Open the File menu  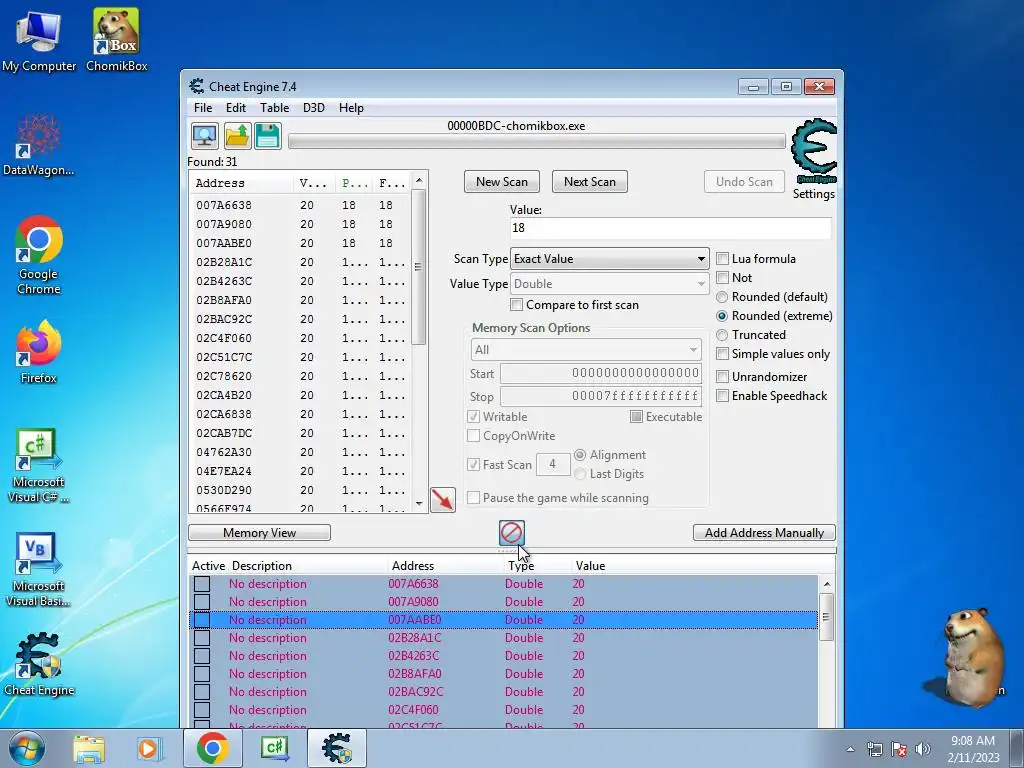[x=203, y=108]
